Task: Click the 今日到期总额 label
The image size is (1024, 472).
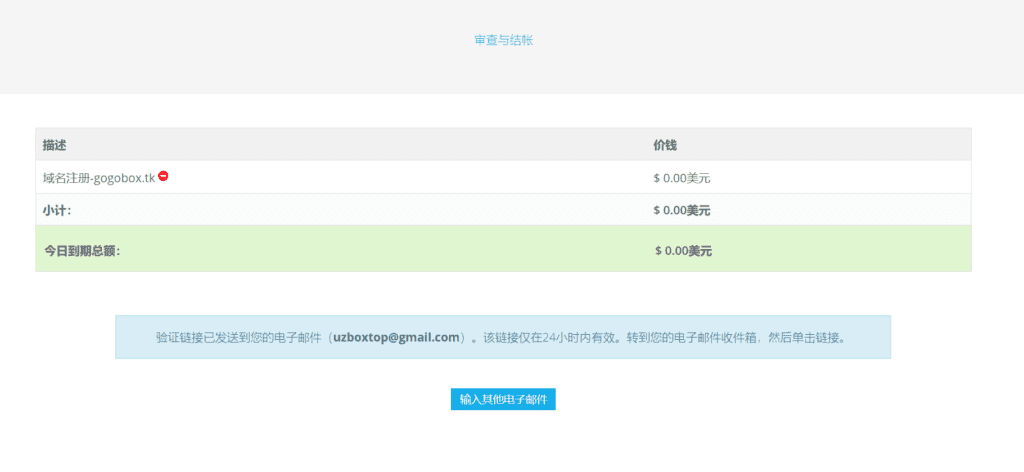Action: tap(82, 251)
